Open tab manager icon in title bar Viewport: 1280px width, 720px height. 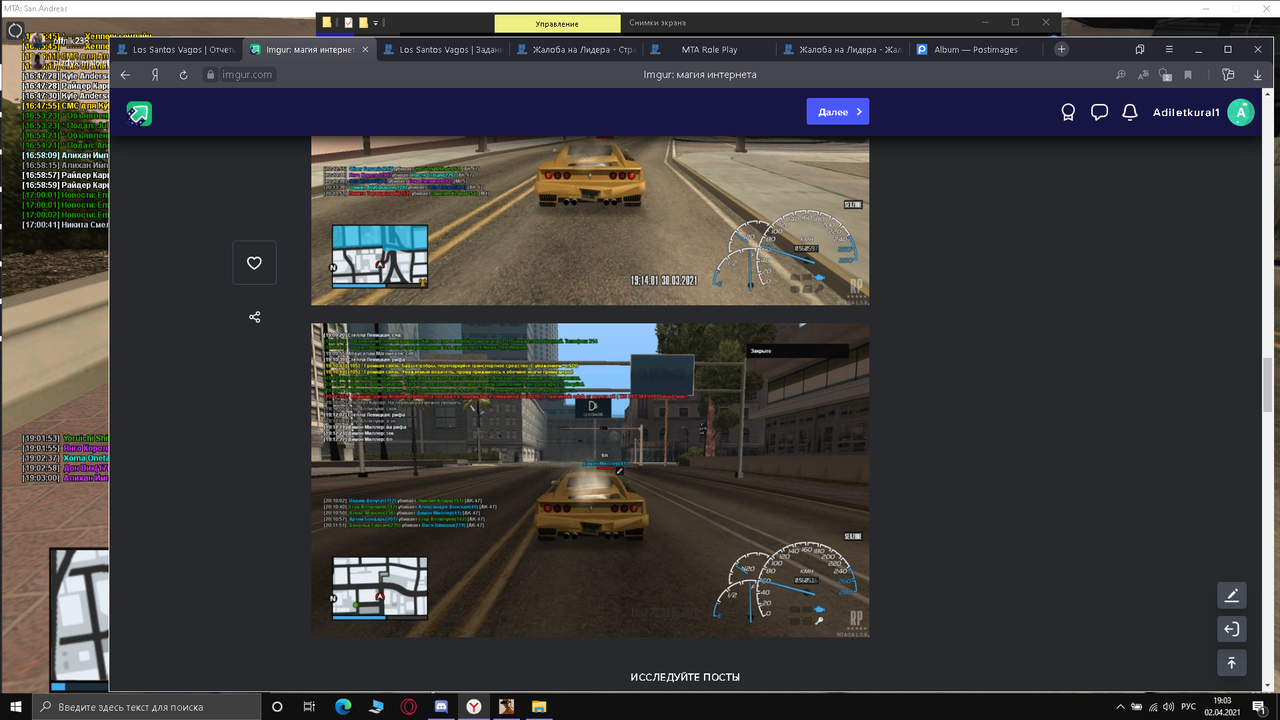pos(1139,49)
